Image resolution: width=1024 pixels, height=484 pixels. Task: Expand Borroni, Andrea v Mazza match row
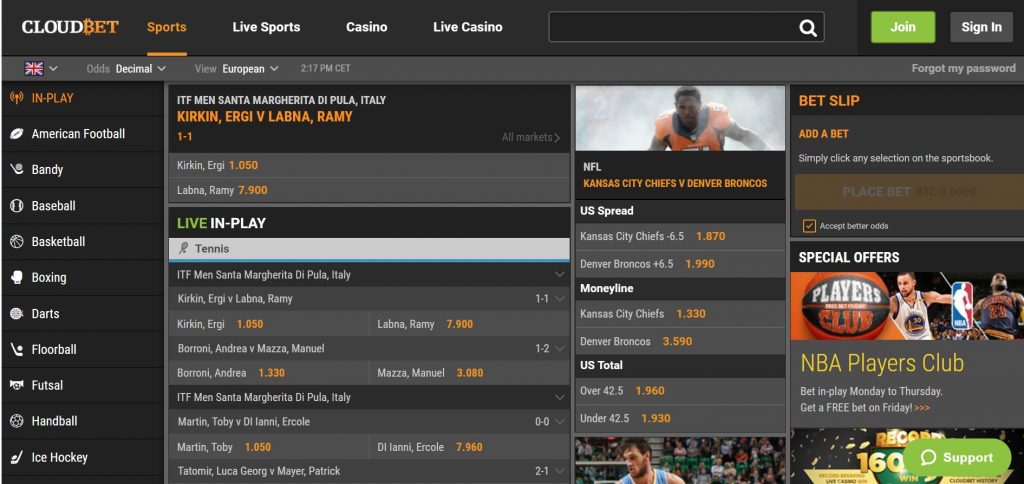[x=560, y=349]
